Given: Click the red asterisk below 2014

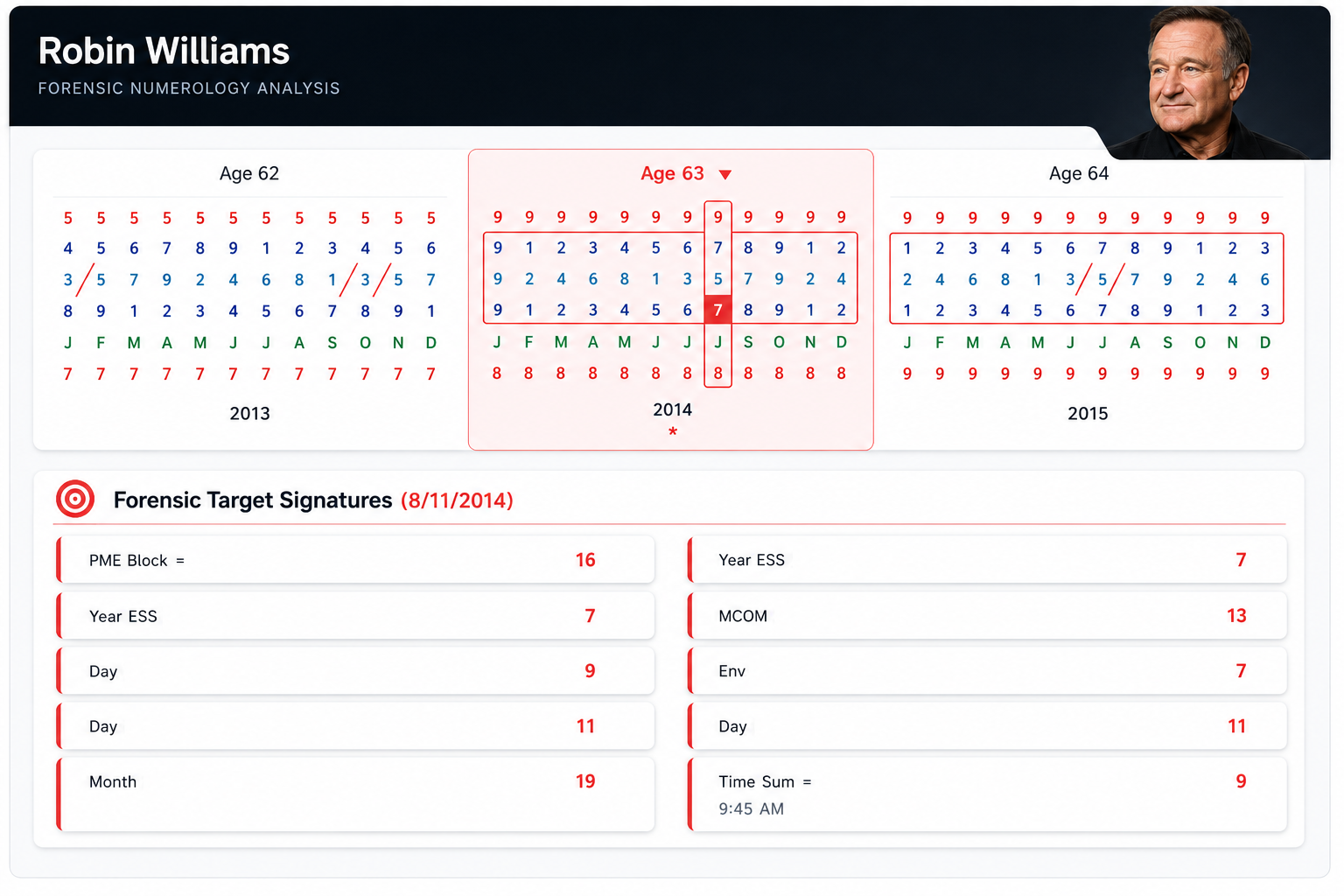Looking at the screenshot, I should pyautogui.click(x=672, y=432).
